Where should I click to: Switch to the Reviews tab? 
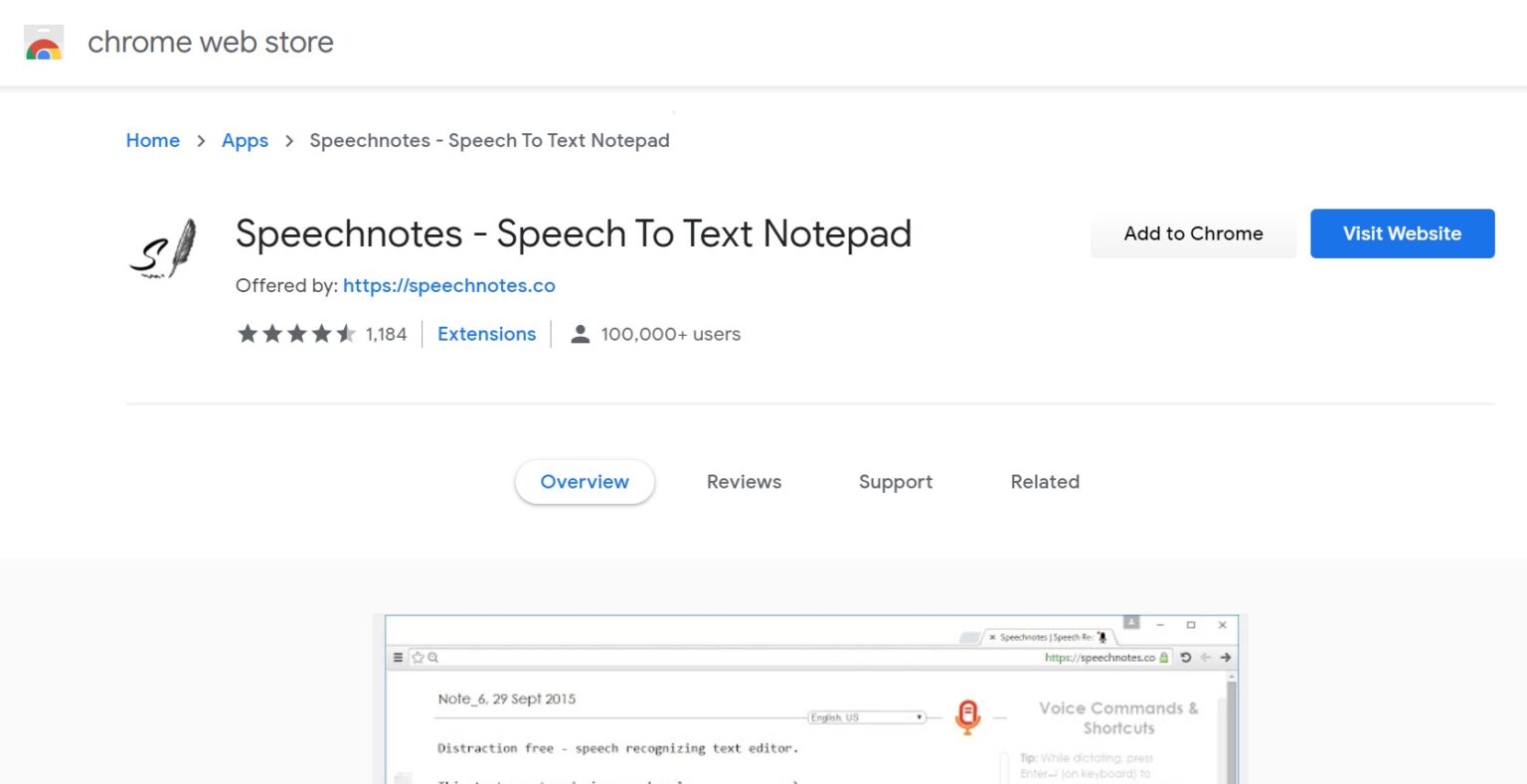(x=744, y=482)
